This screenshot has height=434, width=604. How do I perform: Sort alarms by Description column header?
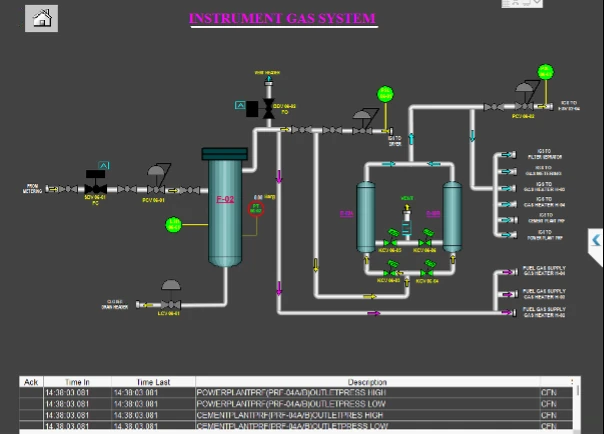pyautogui.click(x=367, y=382)
